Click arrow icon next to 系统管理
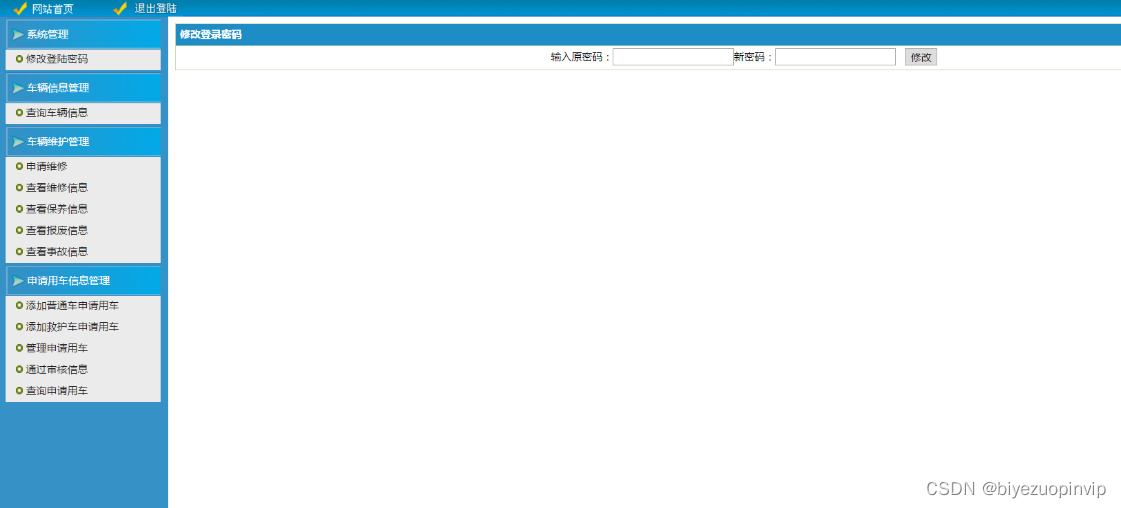The width and height of the screenshot is (1121, 508). pos(18,34)
